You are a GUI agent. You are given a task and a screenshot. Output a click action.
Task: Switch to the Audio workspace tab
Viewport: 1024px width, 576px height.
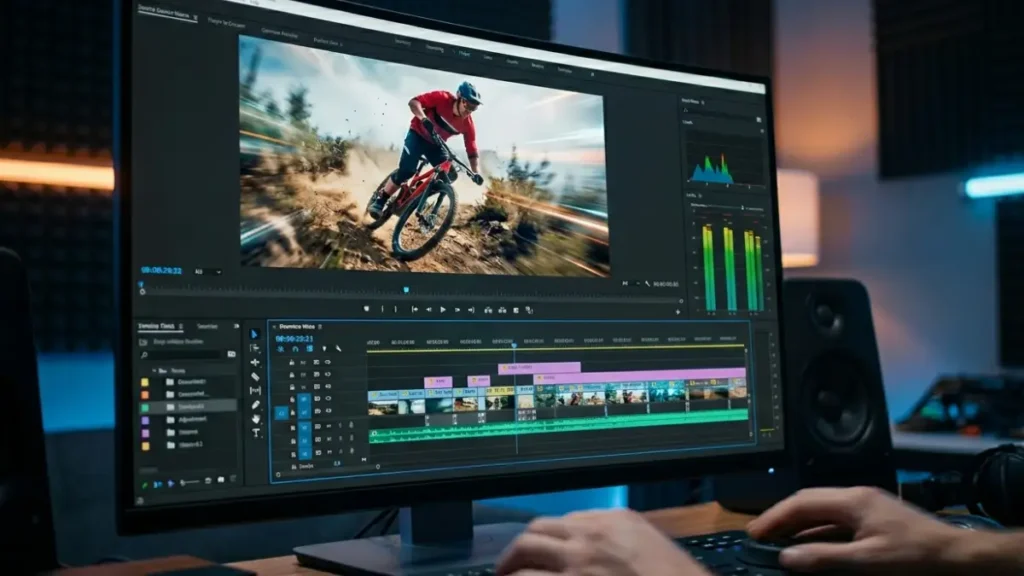pyautogui.click(x=537, y=65)
